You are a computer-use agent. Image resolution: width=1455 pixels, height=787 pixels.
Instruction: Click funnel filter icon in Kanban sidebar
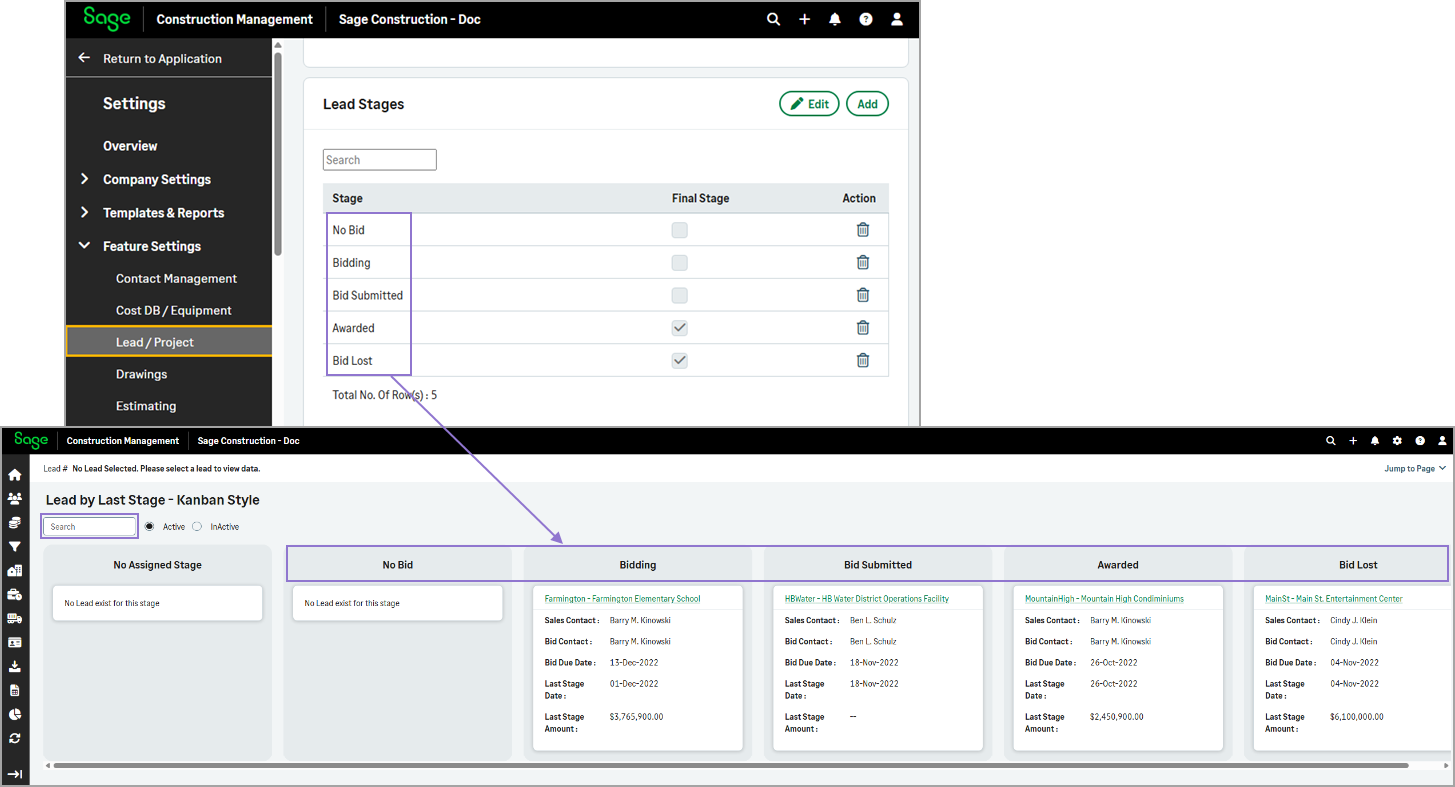pos(15,547)
